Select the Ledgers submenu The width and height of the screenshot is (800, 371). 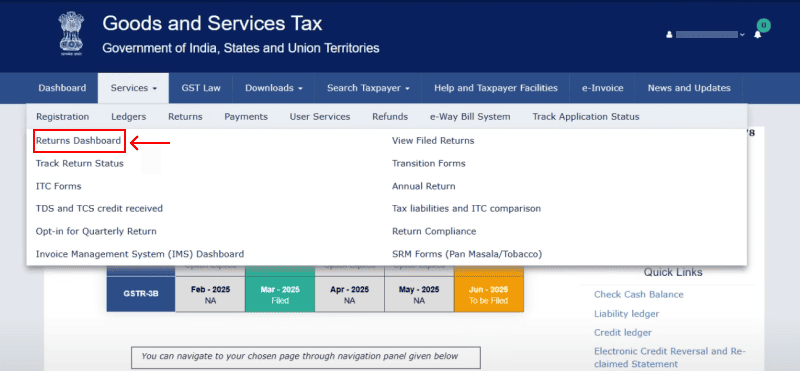(129, 117)
